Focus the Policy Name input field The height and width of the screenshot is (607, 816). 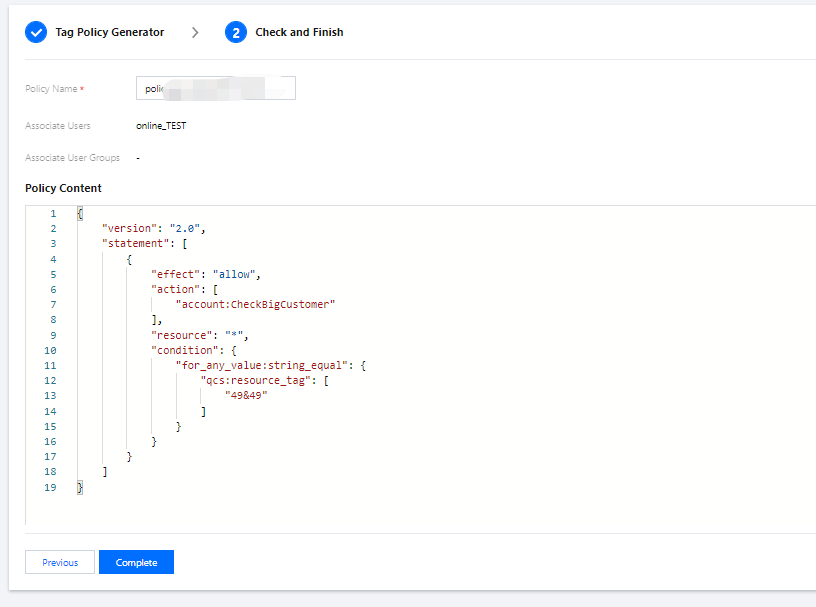click(215, 89)
